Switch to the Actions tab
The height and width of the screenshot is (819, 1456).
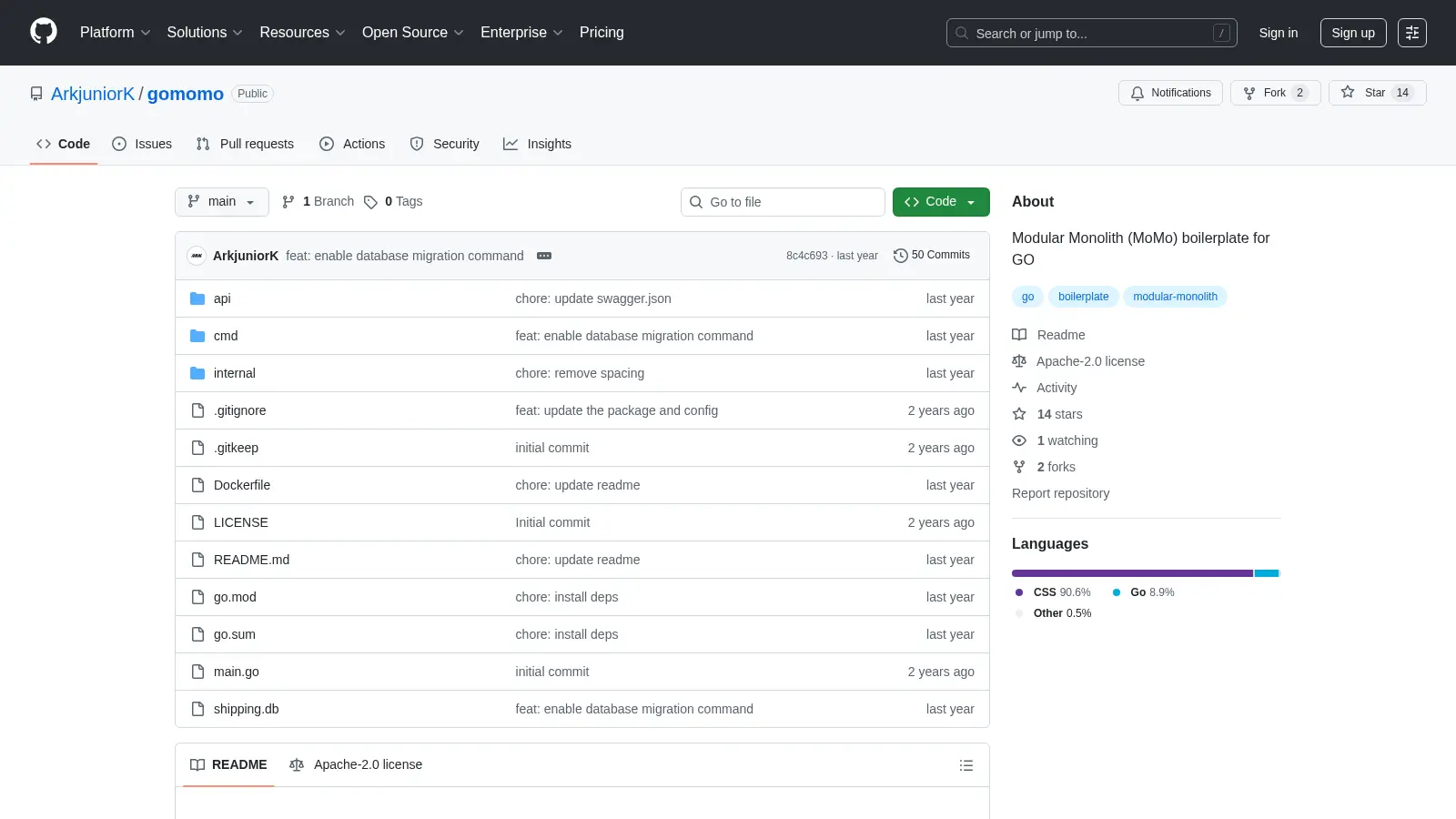352,144
